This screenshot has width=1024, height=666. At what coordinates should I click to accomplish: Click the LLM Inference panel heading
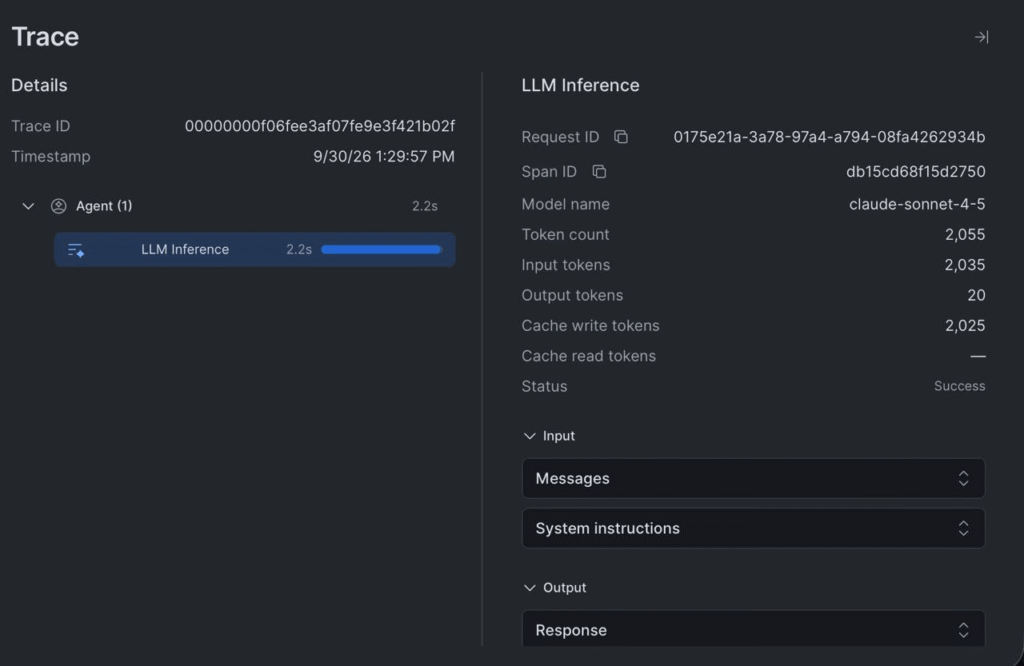tap(580, 86)
